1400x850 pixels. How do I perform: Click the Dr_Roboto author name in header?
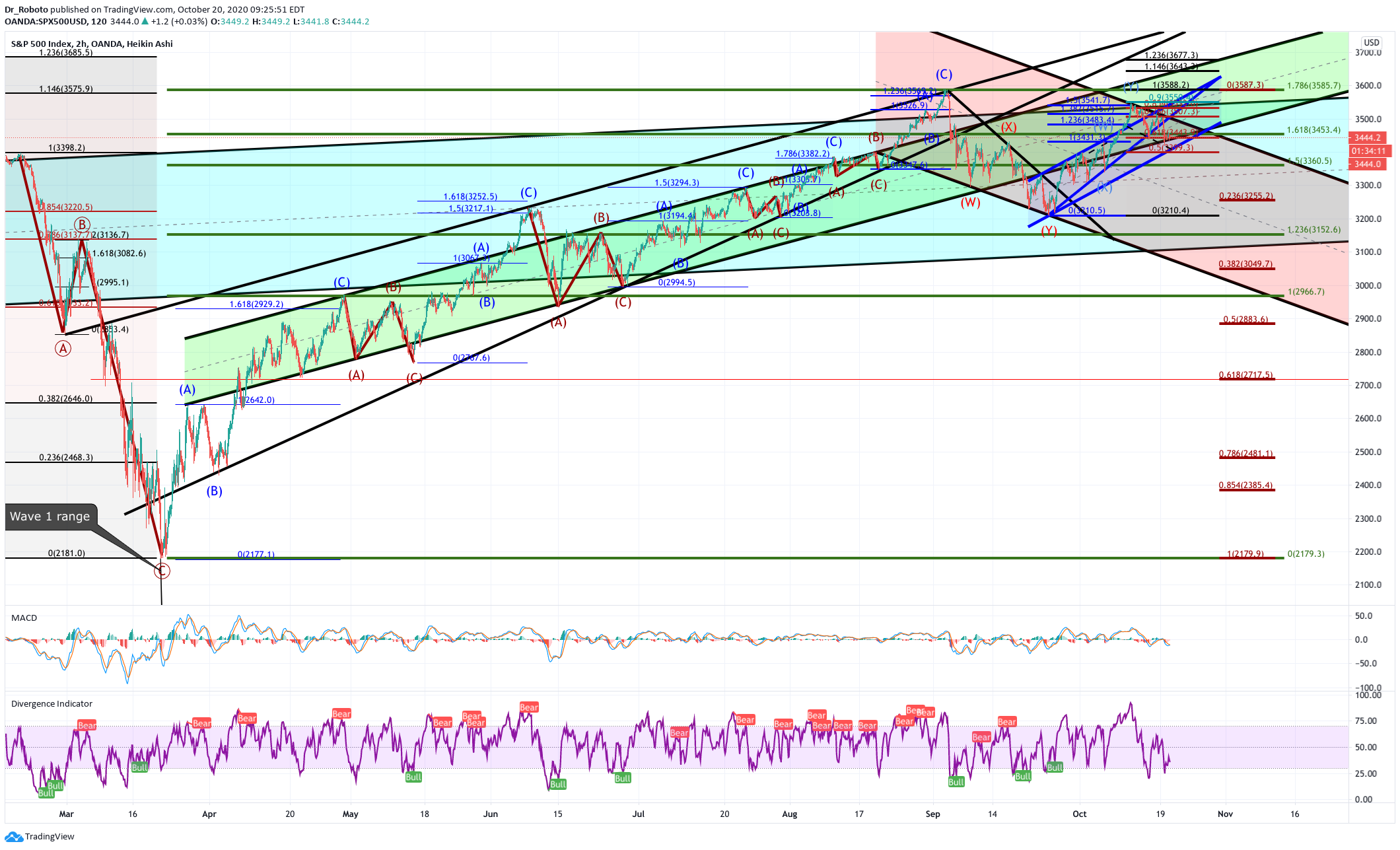point(26,9)
